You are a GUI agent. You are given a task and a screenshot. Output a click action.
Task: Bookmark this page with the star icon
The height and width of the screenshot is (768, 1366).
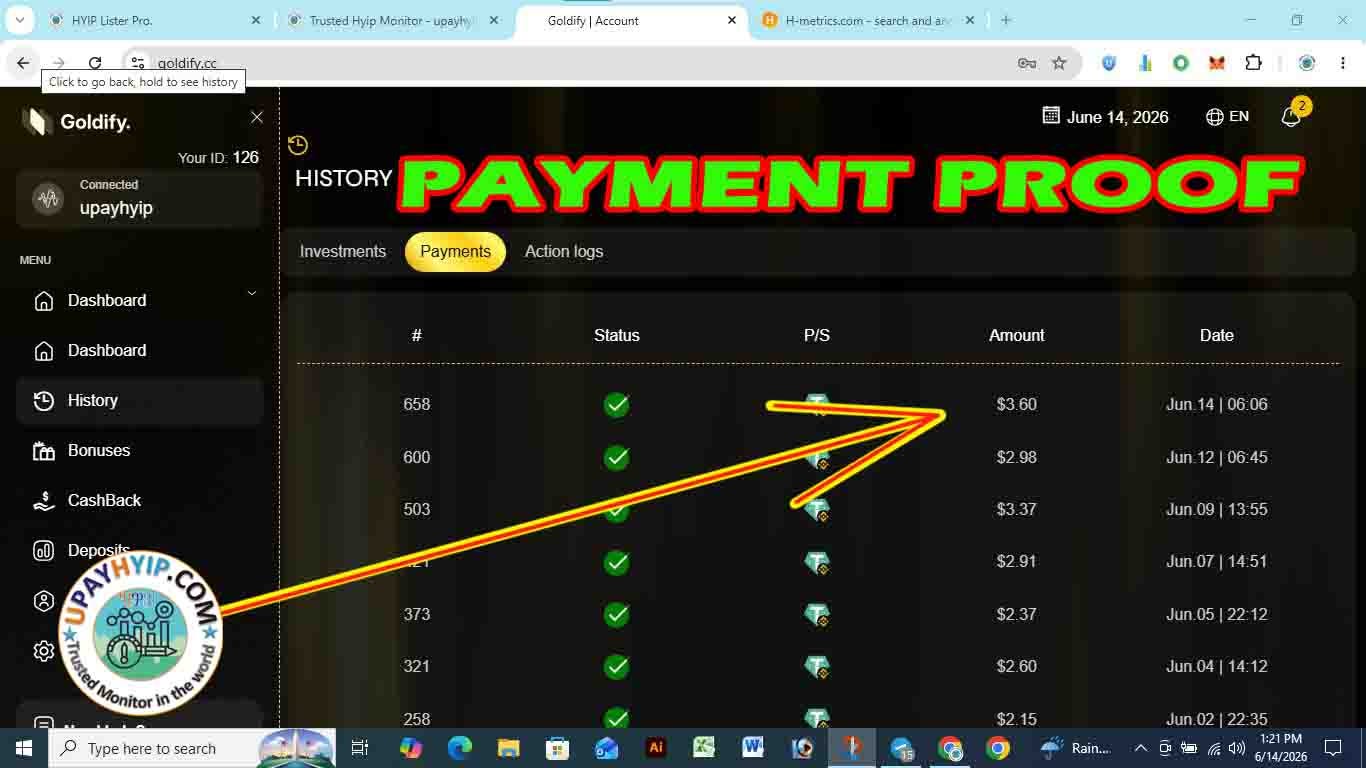(1059, 63)
